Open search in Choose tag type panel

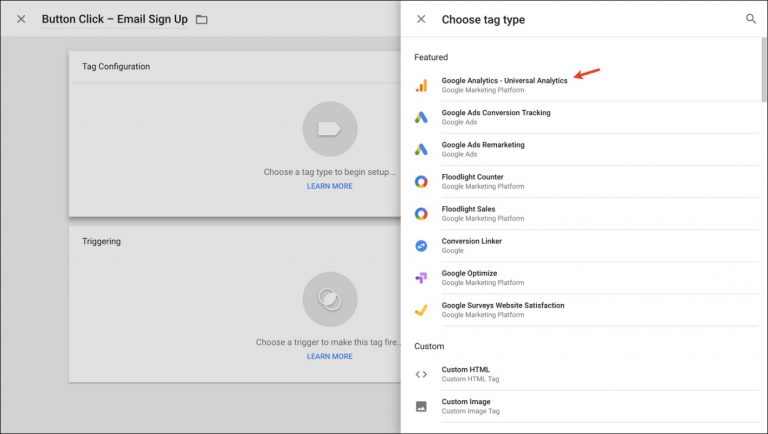pos(751,19)
